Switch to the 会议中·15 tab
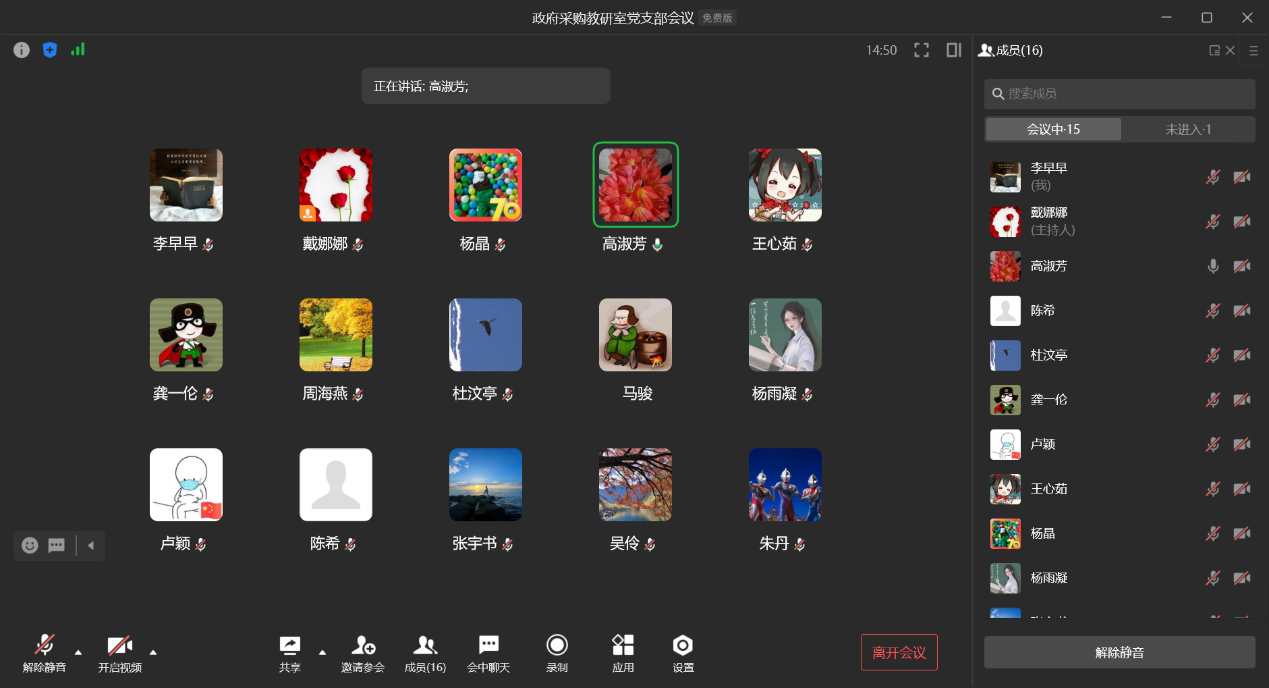1269x688 pixels. point(1053,129)
